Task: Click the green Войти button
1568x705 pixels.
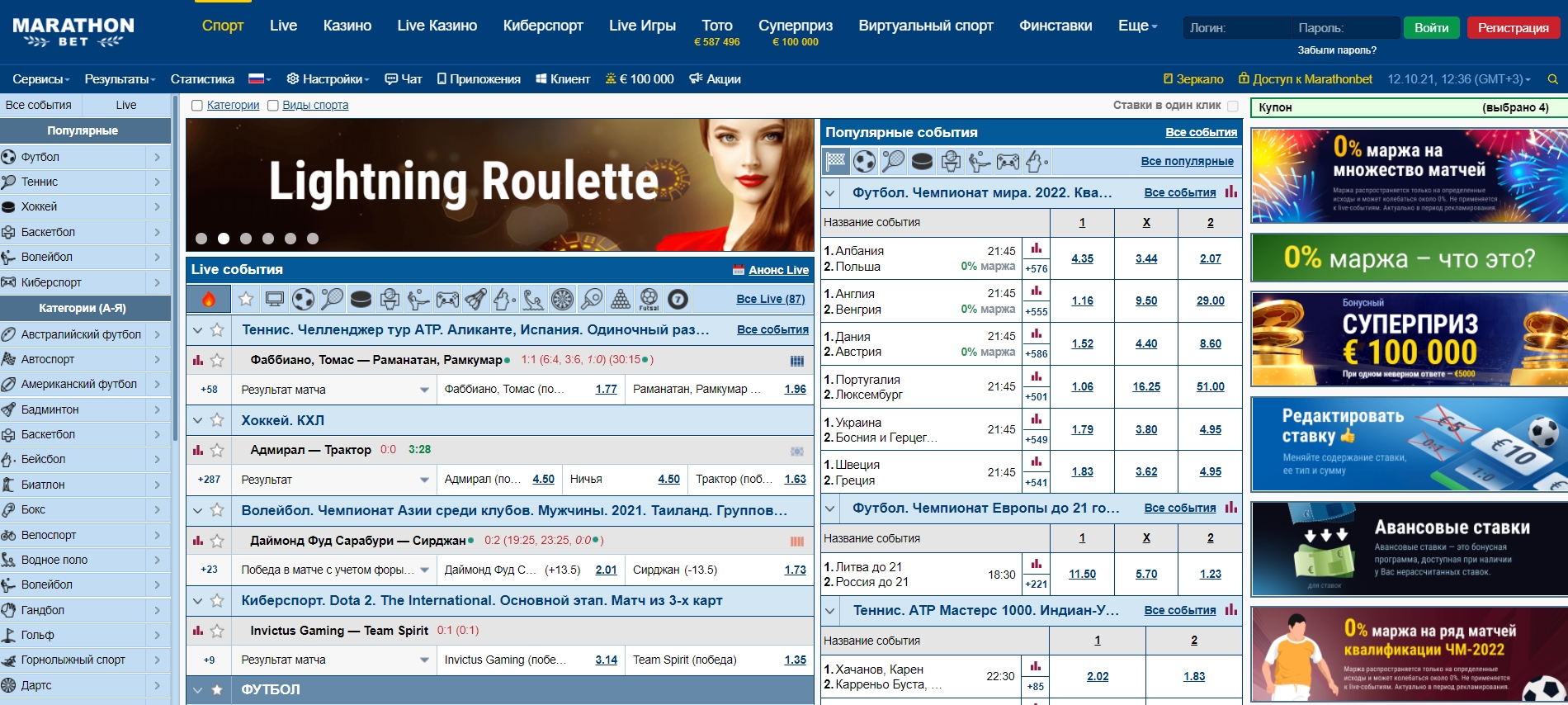Action: [x=1431, y=27]
